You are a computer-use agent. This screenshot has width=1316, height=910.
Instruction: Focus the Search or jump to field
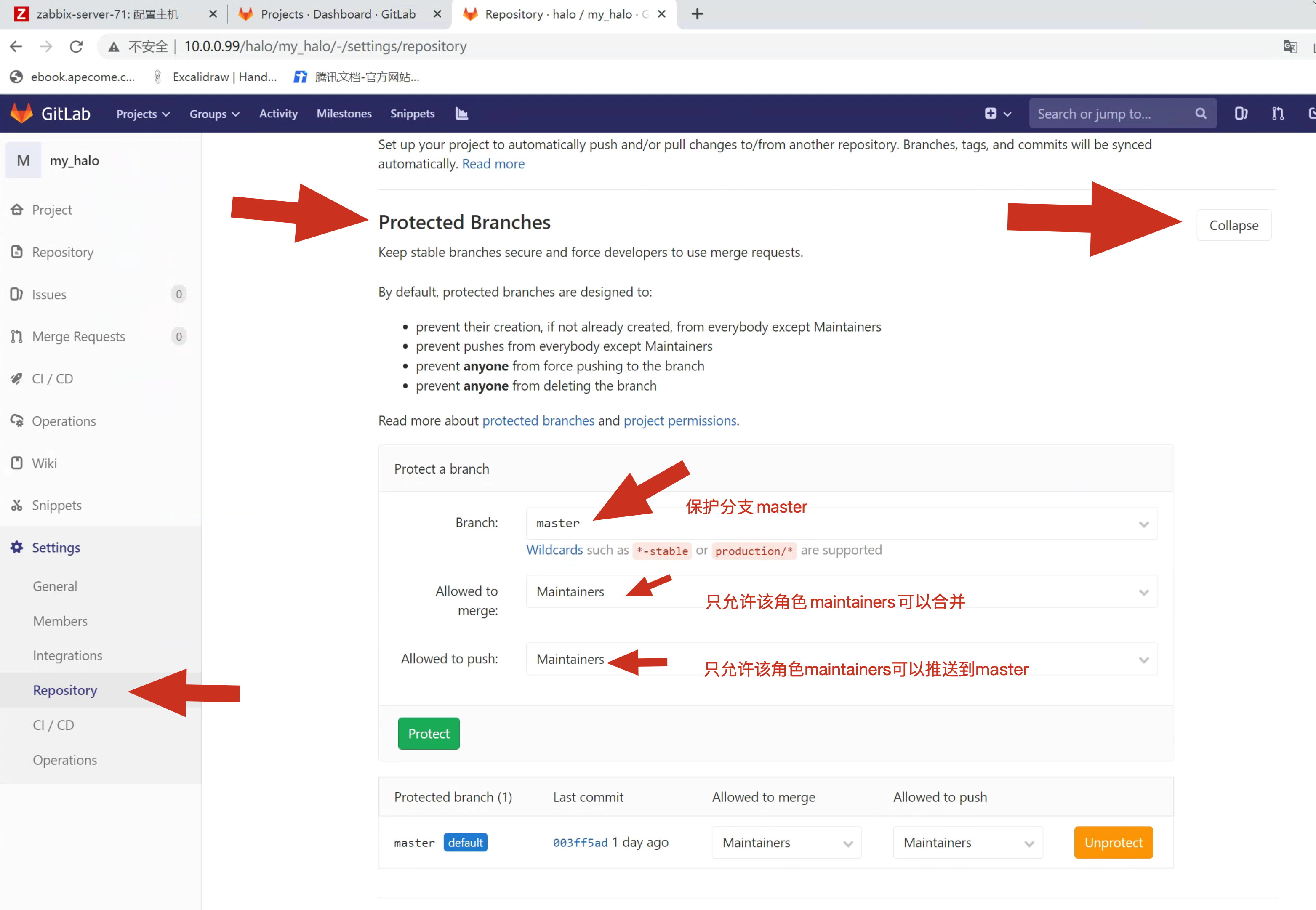(x=1112, y=114)
